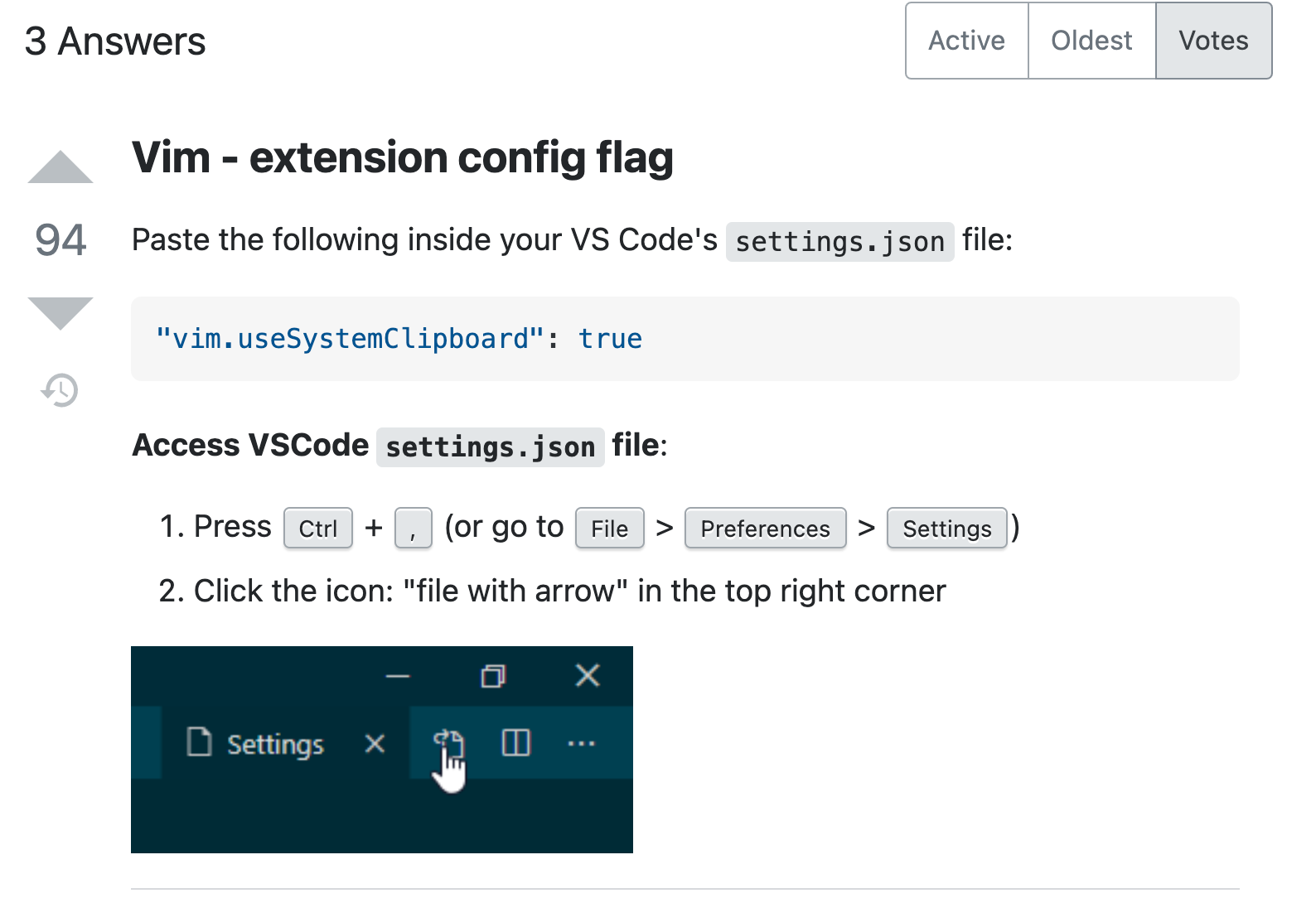Expand the Preferences menu breadcrumb item

pos(764,528)
